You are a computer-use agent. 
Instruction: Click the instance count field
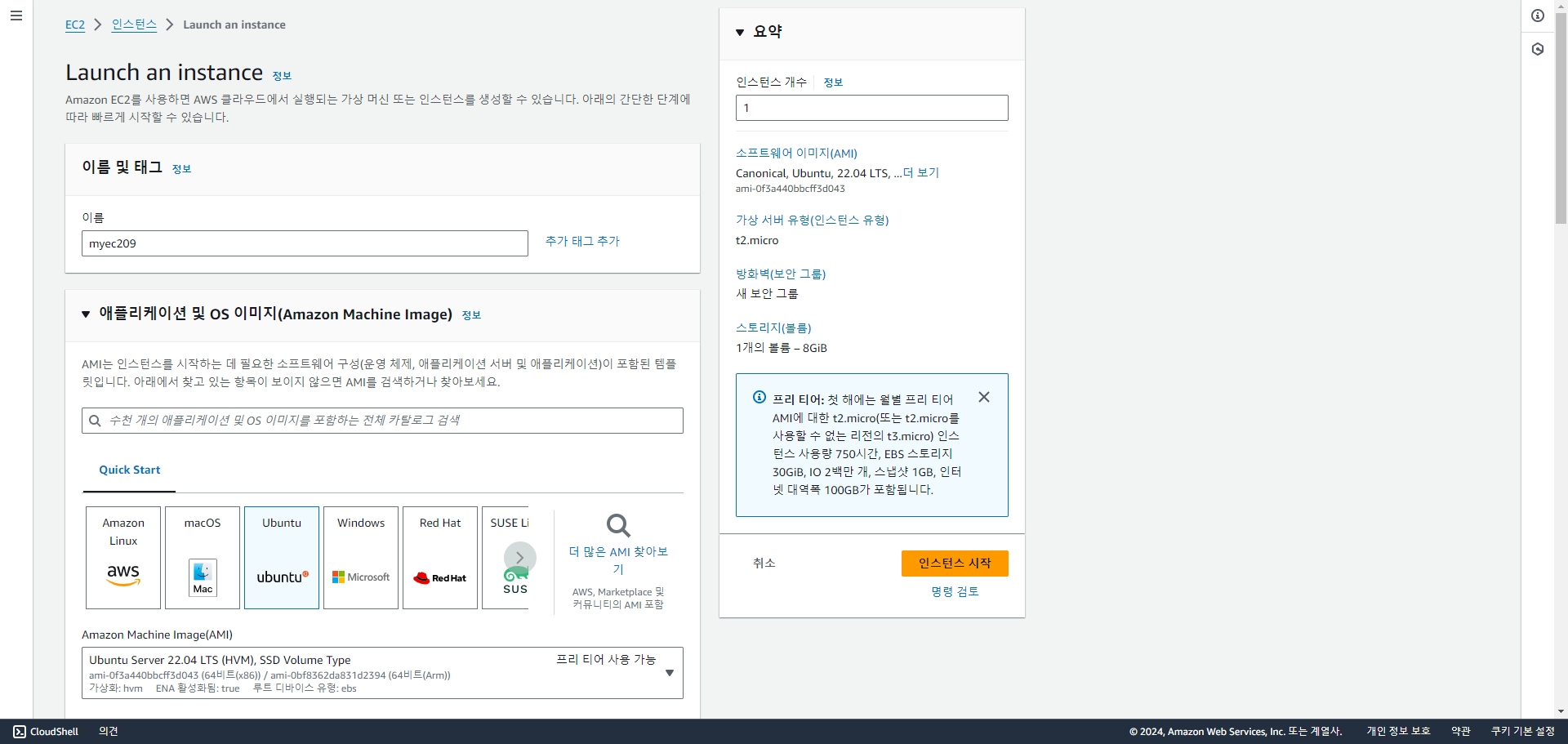click(x=871, y=108)
